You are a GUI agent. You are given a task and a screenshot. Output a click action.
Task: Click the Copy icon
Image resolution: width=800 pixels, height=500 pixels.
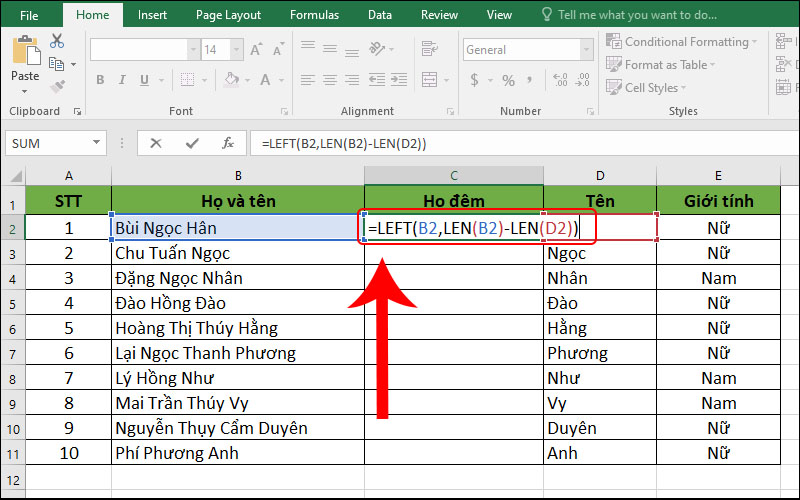(56, 64)
